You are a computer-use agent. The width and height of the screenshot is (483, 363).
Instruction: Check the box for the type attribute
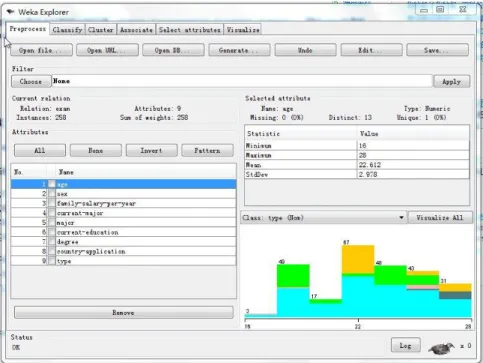(52, 261)
